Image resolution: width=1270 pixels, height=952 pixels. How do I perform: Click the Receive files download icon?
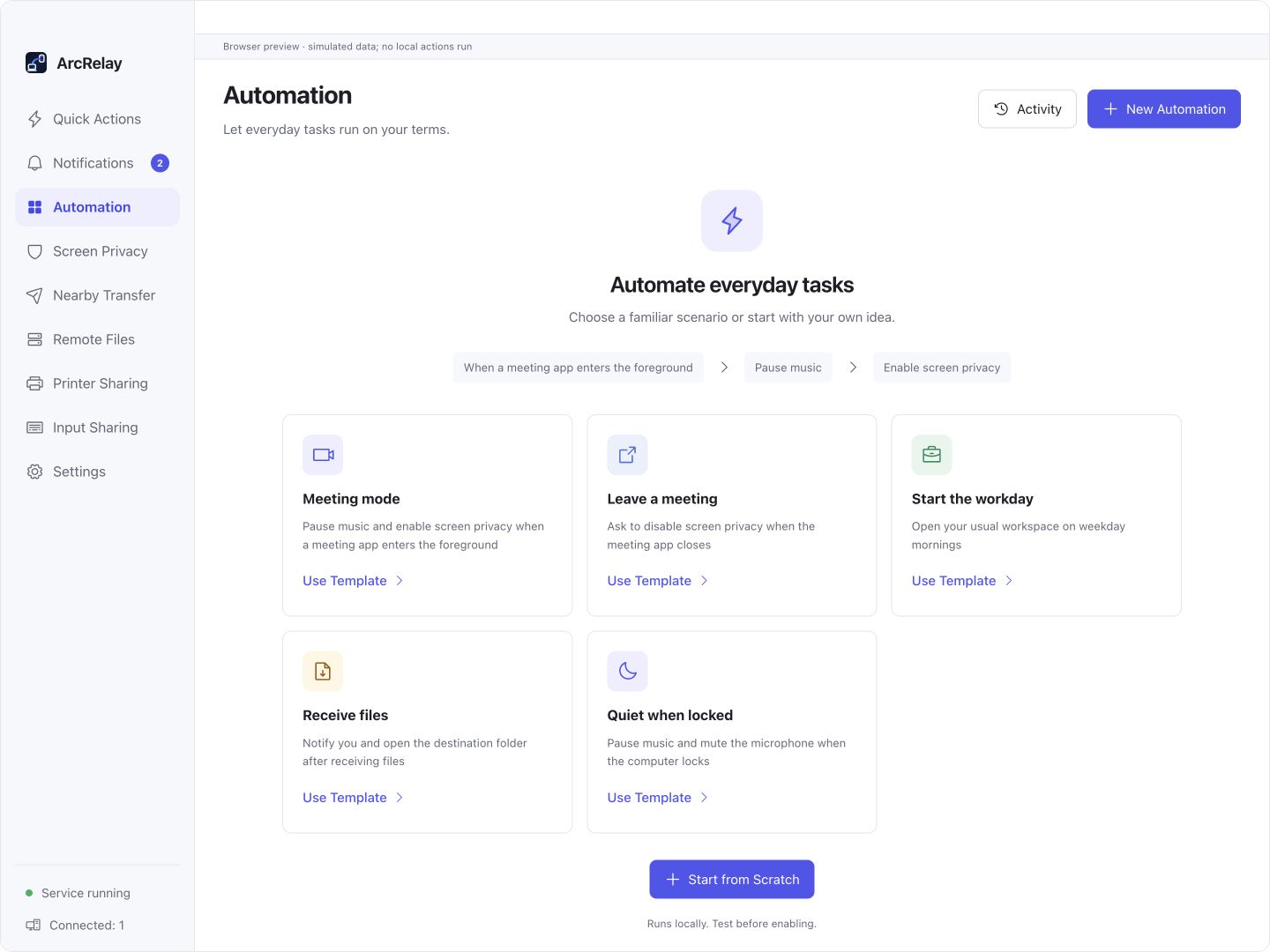pyautogui.click(x=323, y=672)
